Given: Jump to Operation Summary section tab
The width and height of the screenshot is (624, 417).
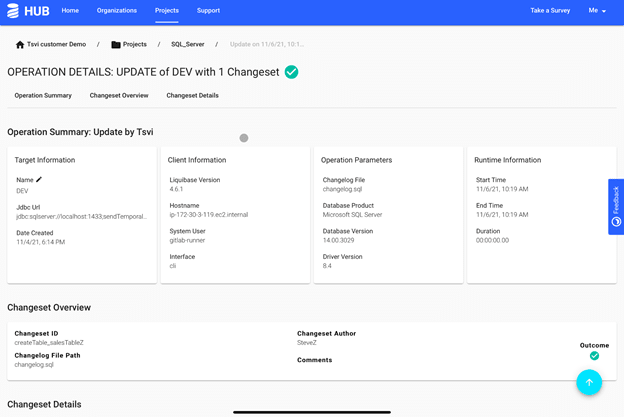Looking at the screenshot, I should tap(43, 95).
